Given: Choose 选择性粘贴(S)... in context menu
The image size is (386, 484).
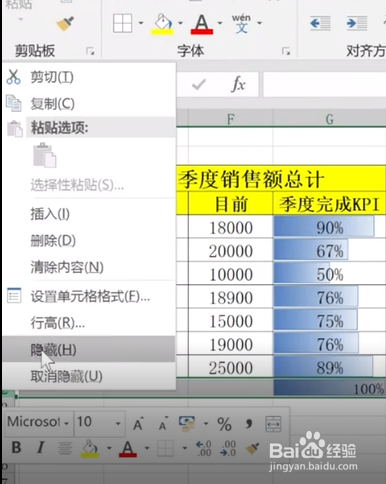Looking at the screenshot, I should pos(89,184).
